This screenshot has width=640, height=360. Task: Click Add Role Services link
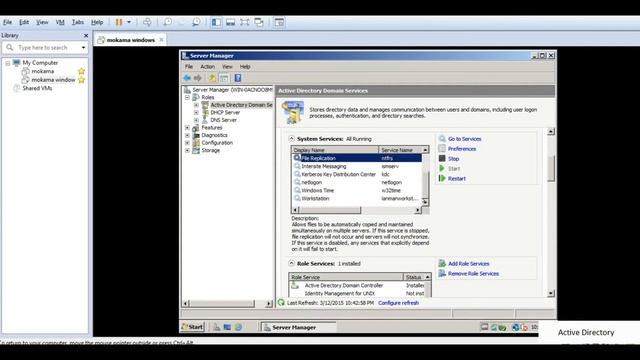coord(469,264)
